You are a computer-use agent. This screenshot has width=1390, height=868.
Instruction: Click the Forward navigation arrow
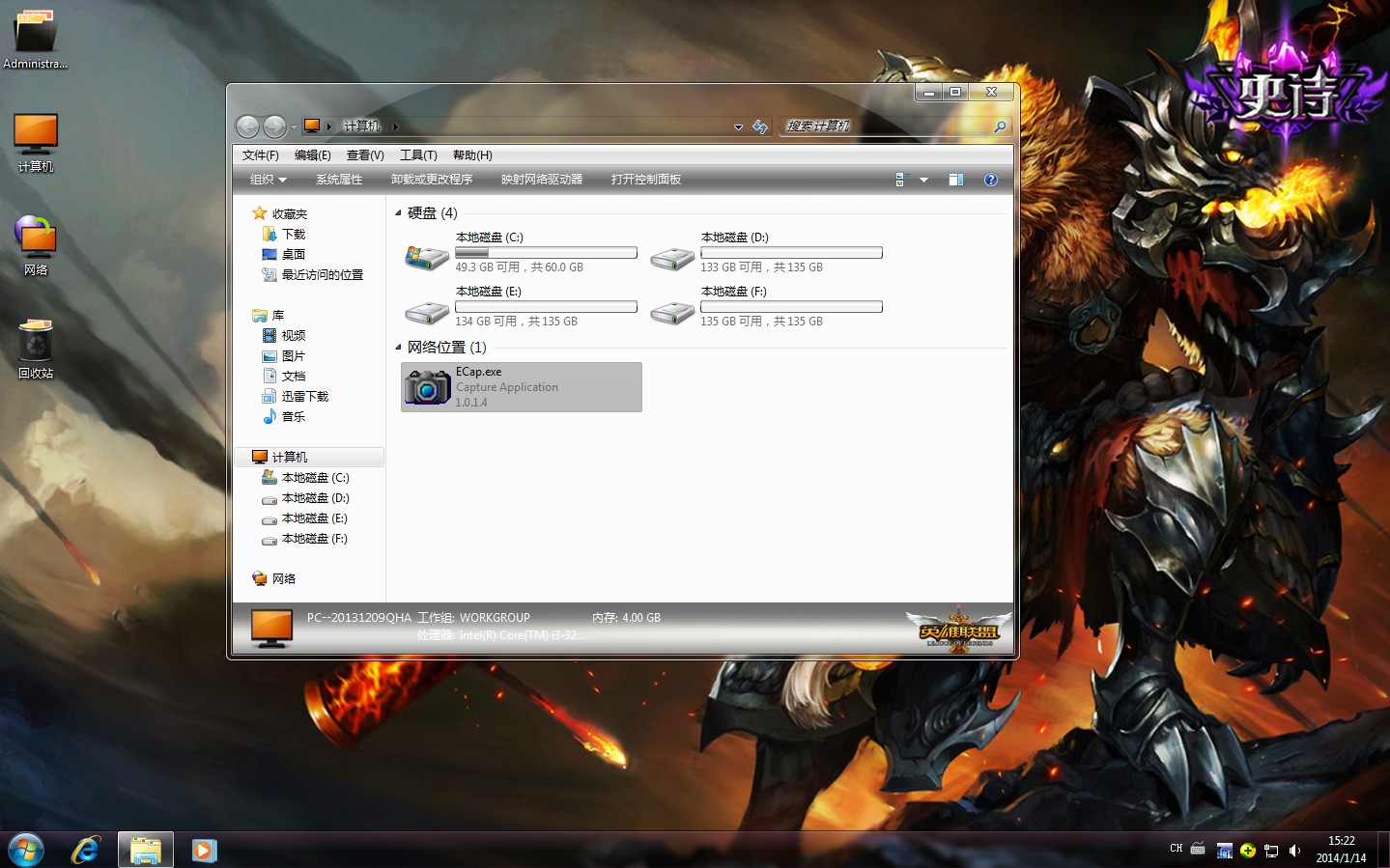tap(274, 126)
